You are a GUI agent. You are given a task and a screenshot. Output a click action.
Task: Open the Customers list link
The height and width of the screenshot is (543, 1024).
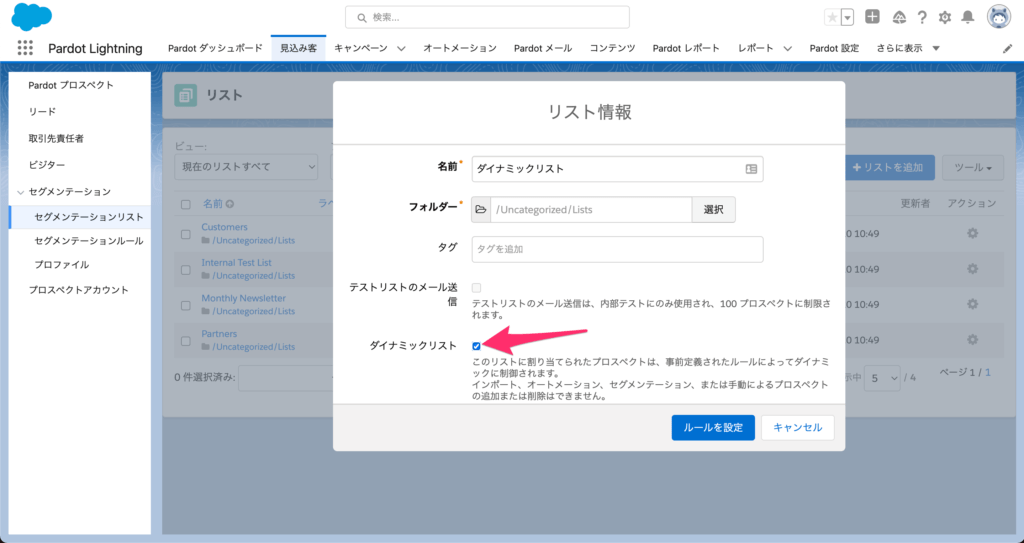tap(224, 227)
